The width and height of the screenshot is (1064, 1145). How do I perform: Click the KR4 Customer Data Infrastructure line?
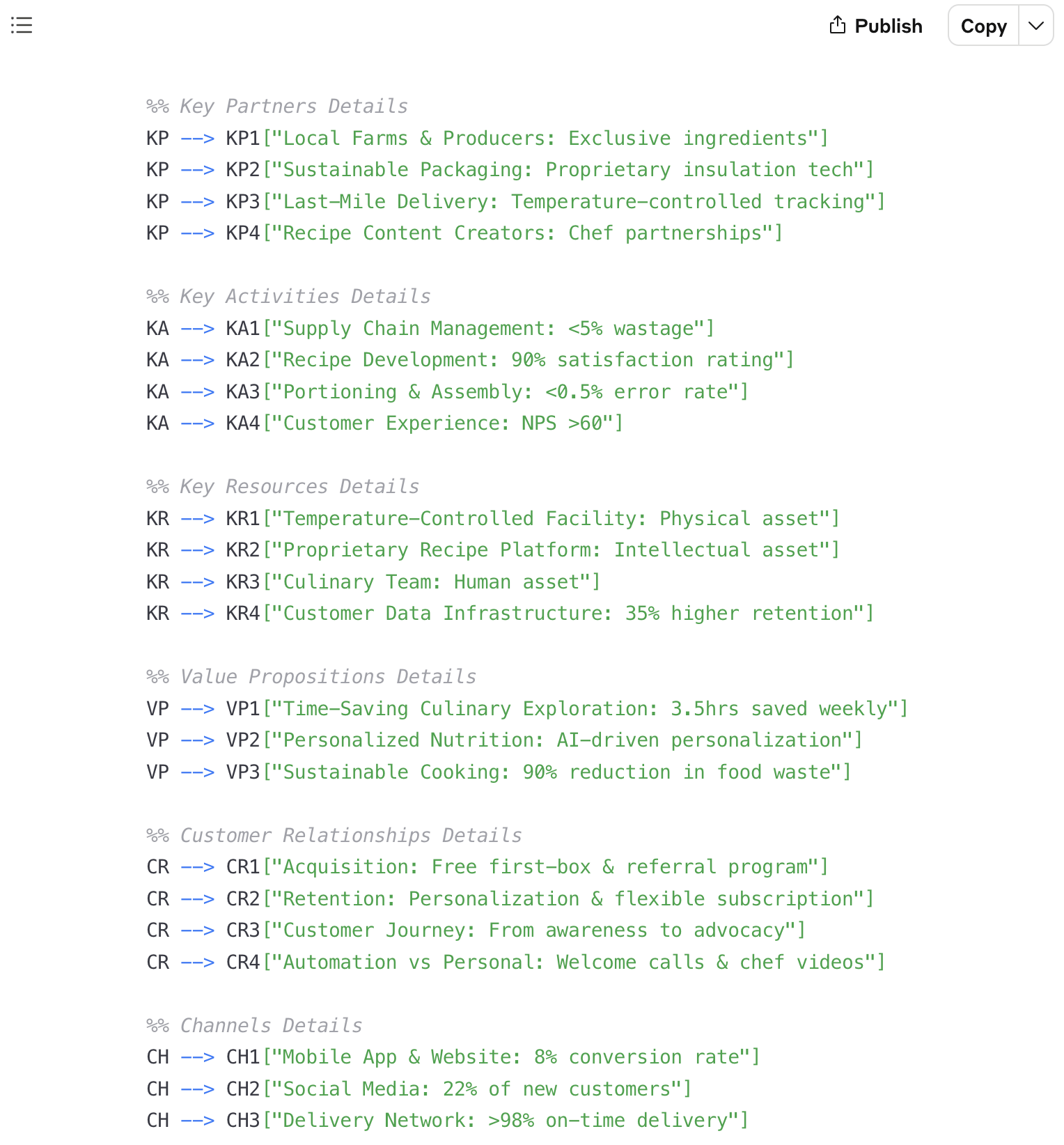click(x=510, y=613)
